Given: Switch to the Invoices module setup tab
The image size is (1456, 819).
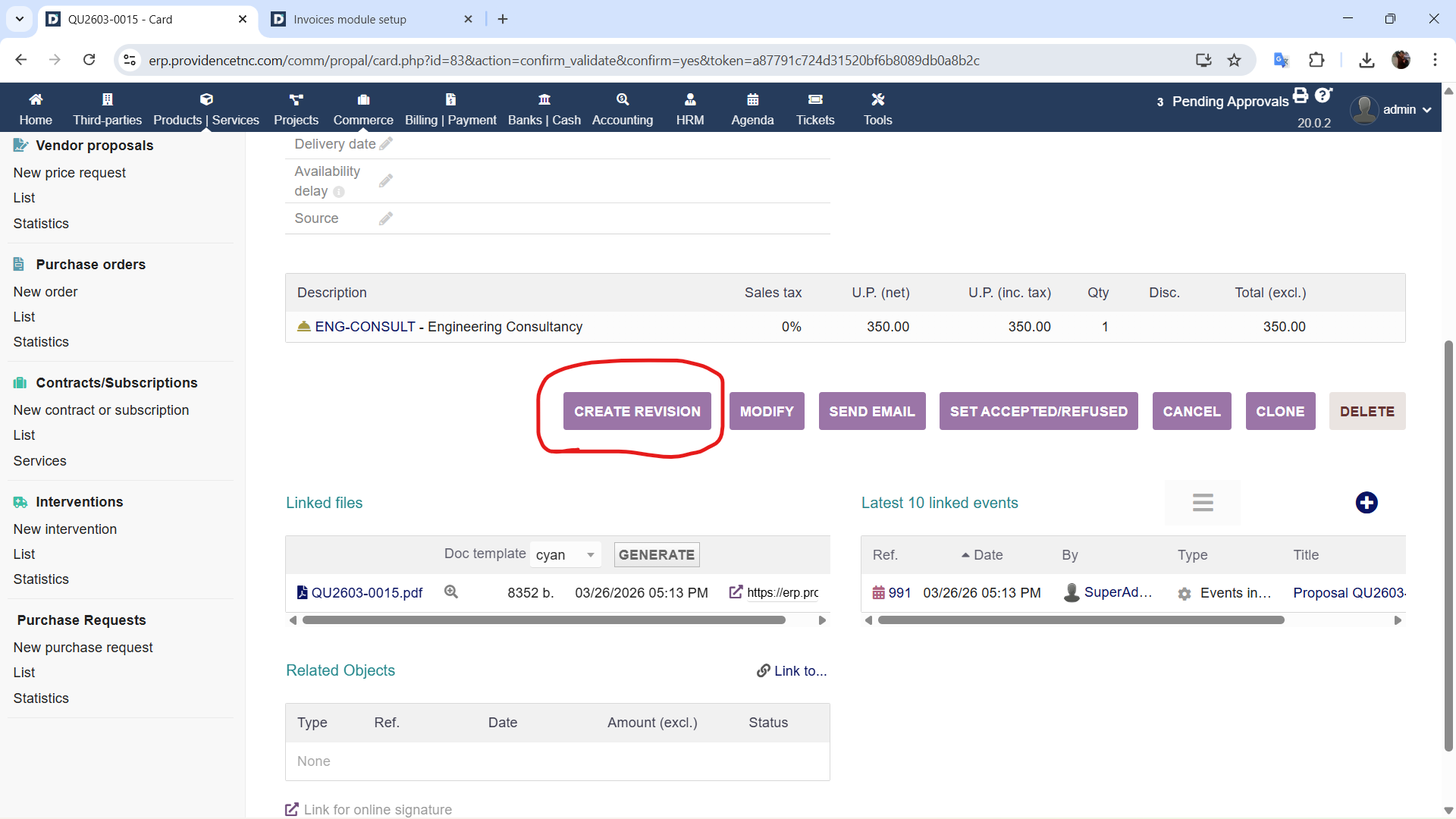Looking at the screenshot, I should (350, 20).
